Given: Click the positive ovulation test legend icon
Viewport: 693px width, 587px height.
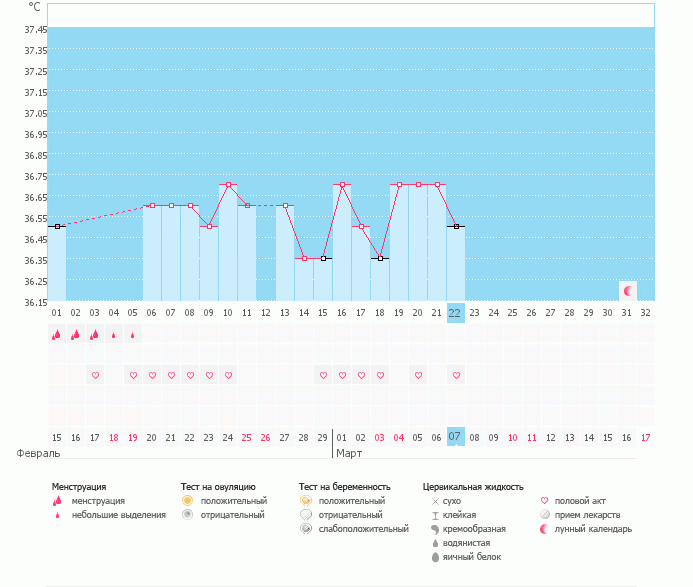Looking at the screenshot, I should [187, 500].
